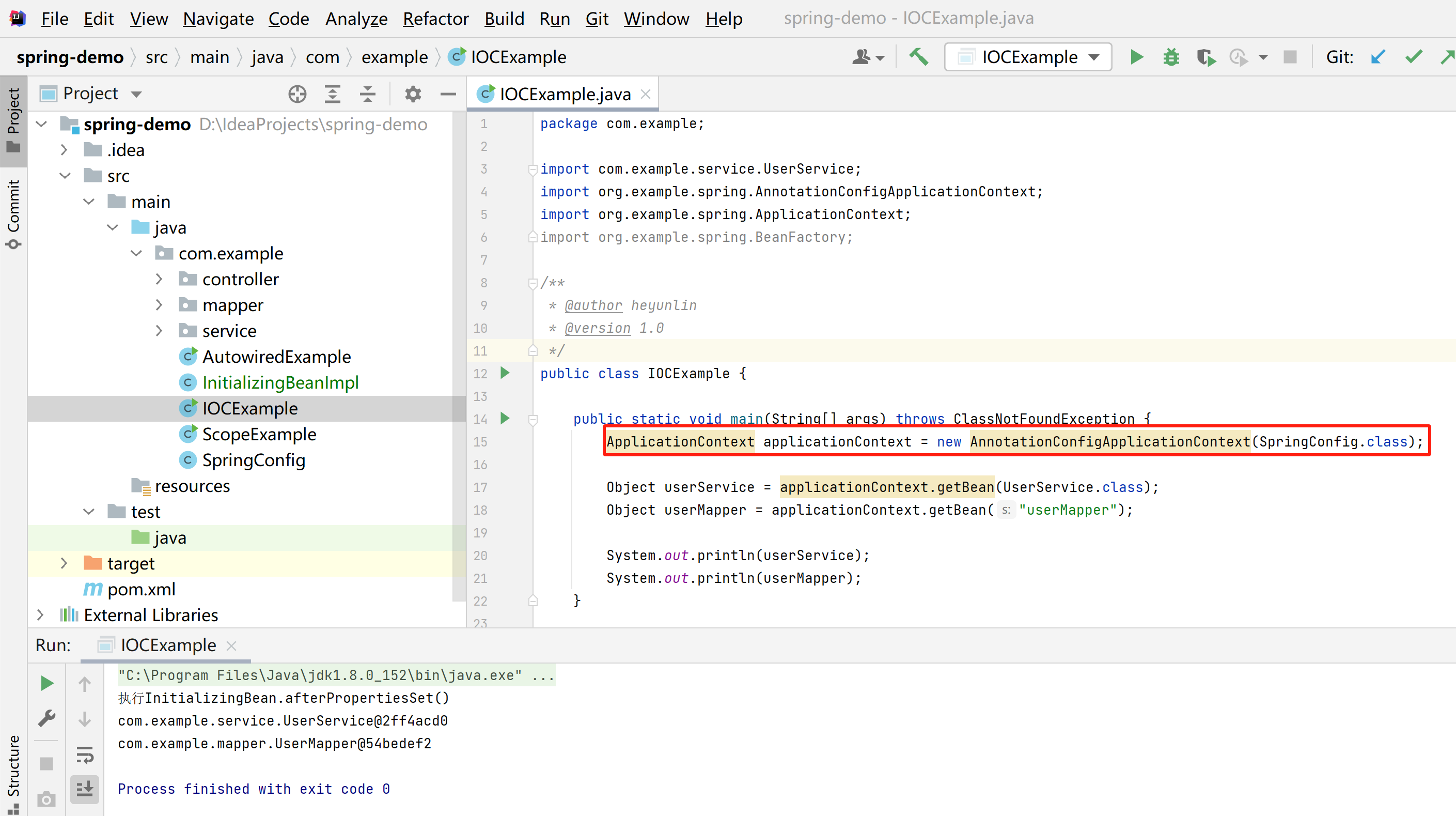
Task: Click the run arrow beside main method
Action: (x=504, y=419)
